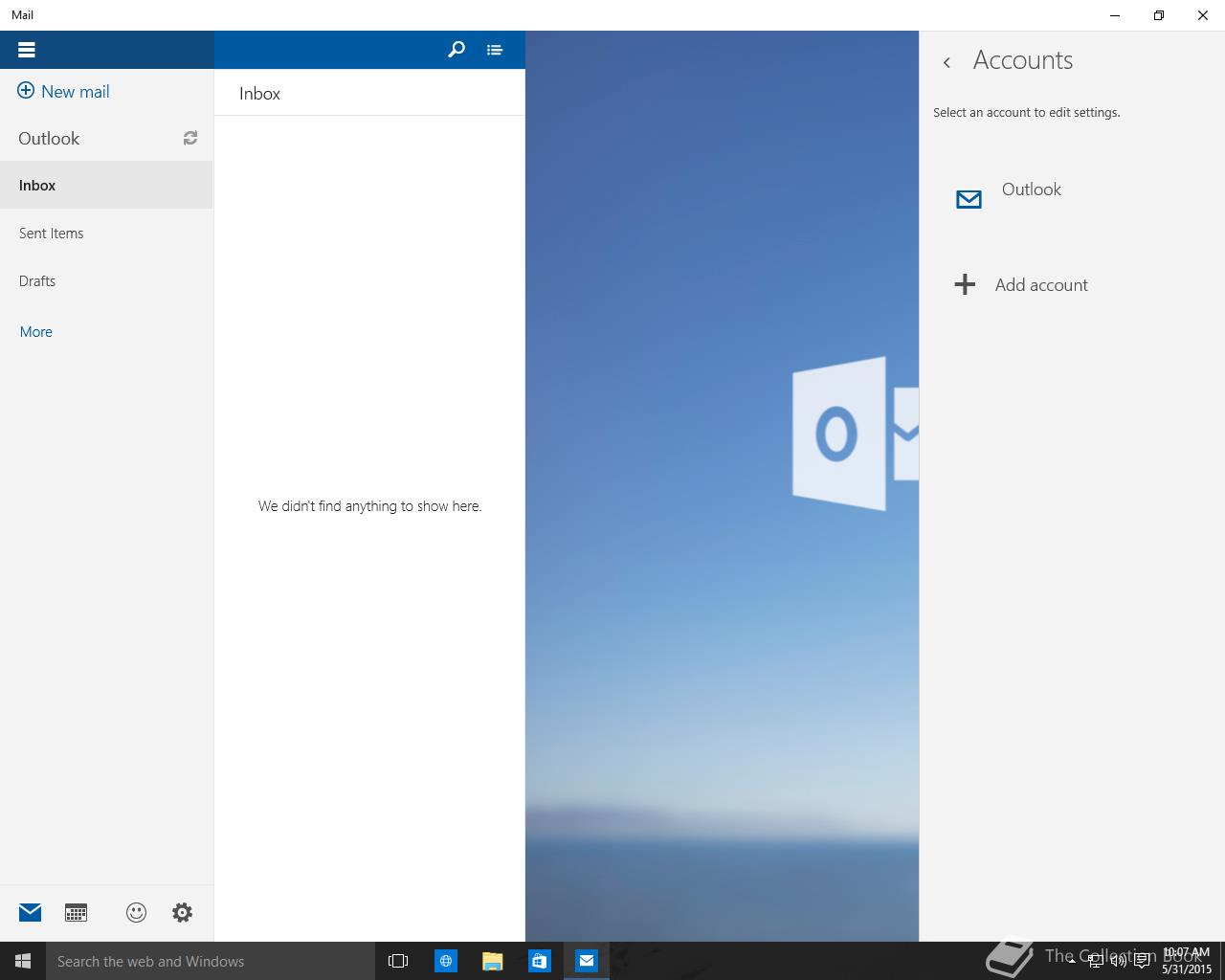1225x980 pixels.
Task: Open the Calendar app icon
Action: click(x=76, y=912)
